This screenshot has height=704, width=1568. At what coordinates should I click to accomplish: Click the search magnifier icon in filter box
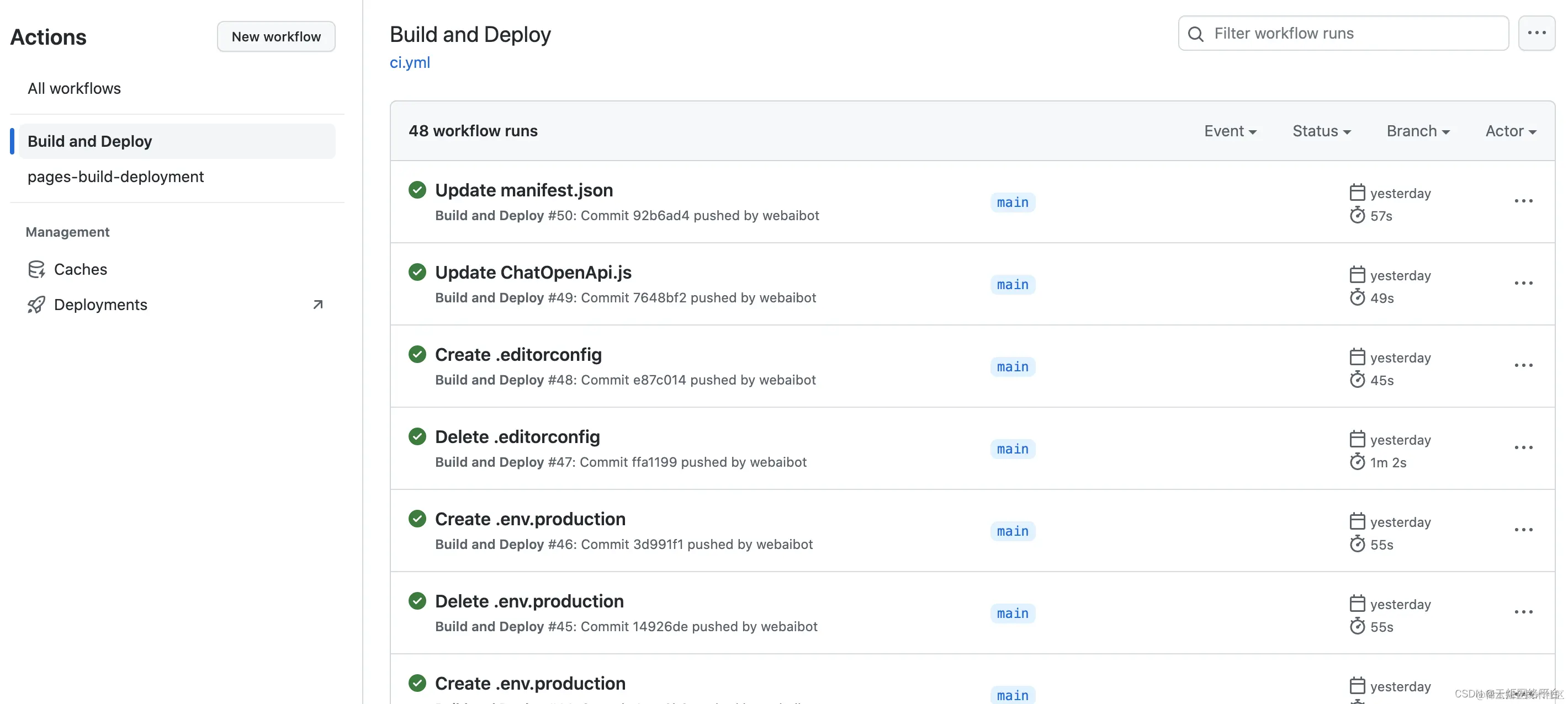tap(1195, 34)
